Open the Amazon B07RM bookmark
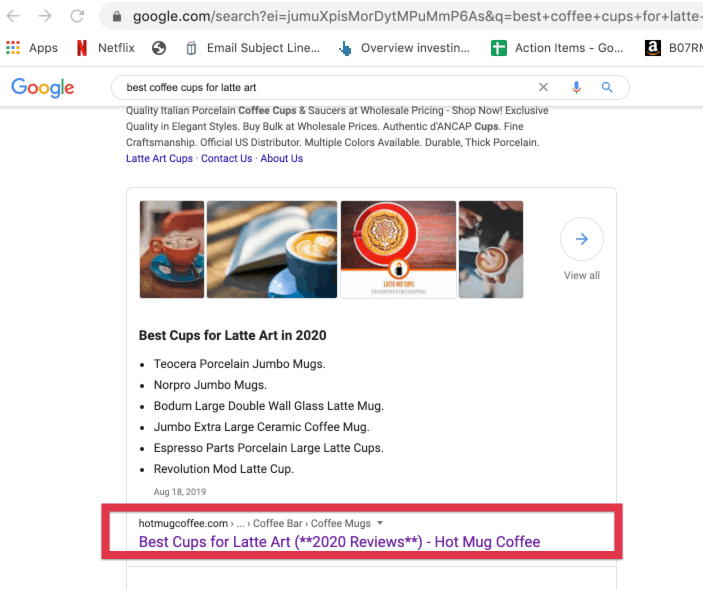The image size is (703, 590). click(x=673, y=48)
